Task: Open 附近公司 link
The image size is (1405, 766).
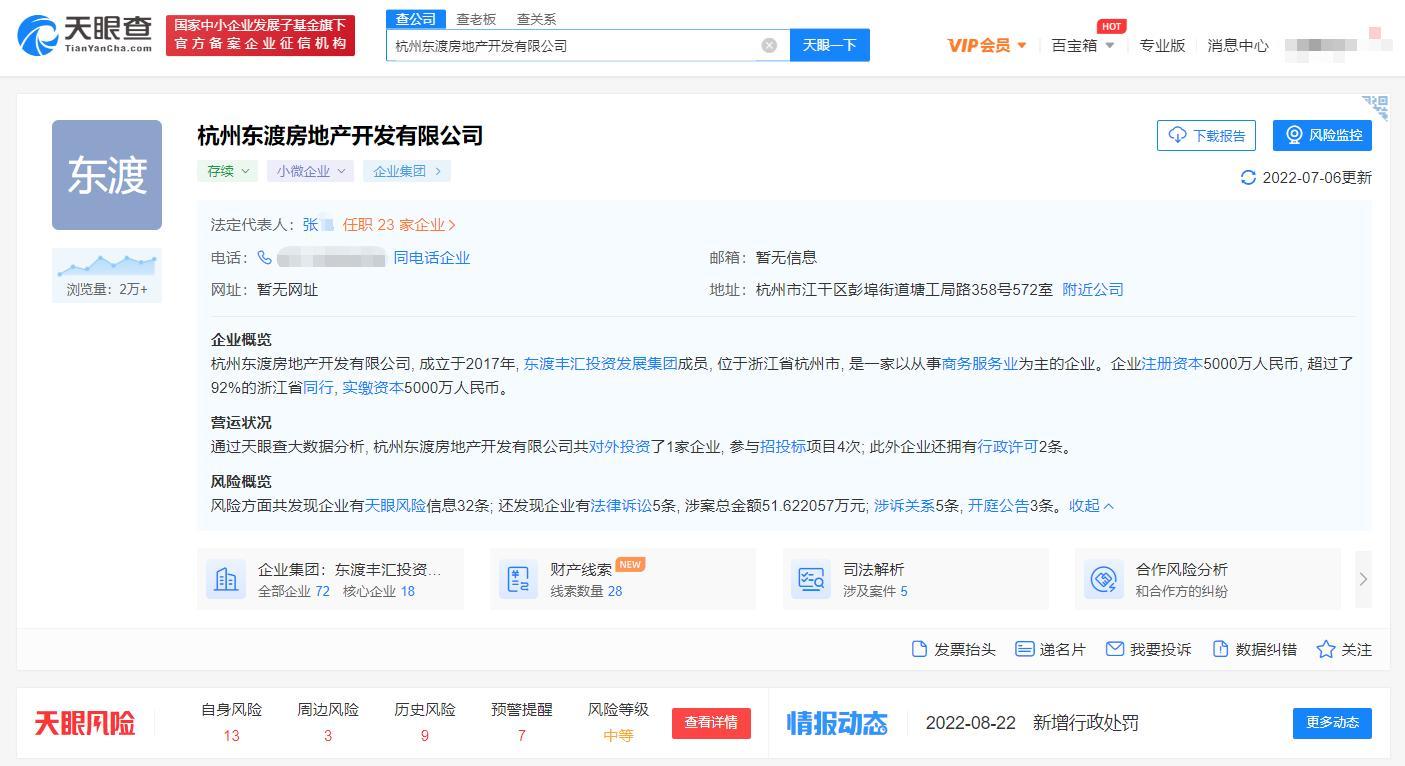Action: [1093, 289]
